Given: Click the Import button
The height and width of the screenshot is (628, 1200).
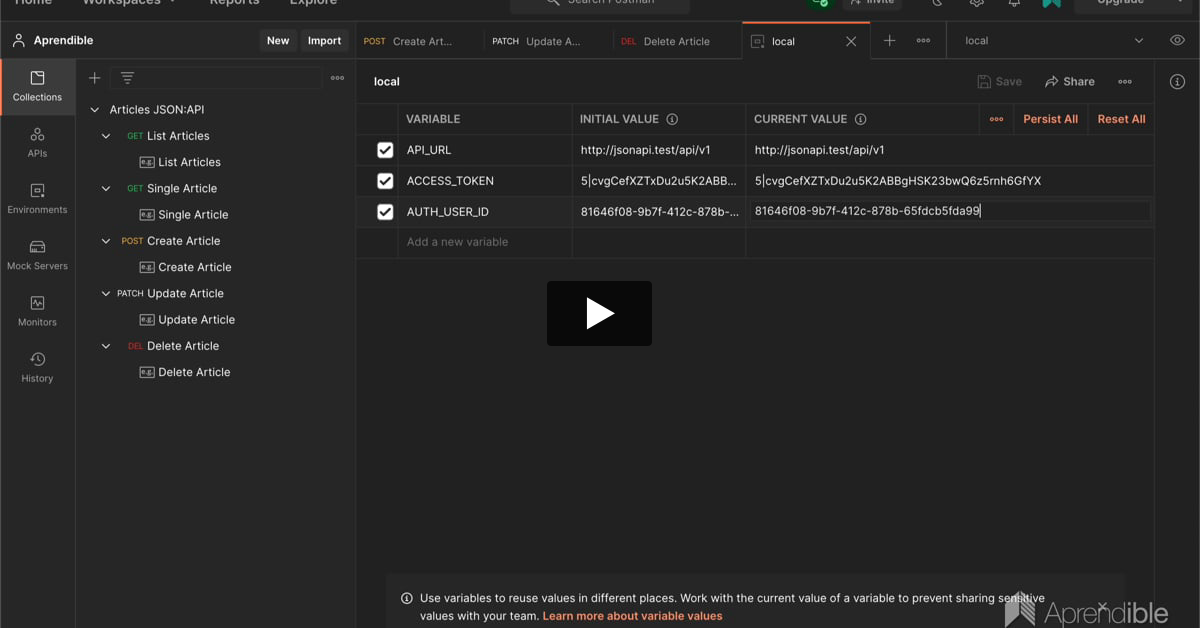Looking at the screenshot, I should coord(324,41).
